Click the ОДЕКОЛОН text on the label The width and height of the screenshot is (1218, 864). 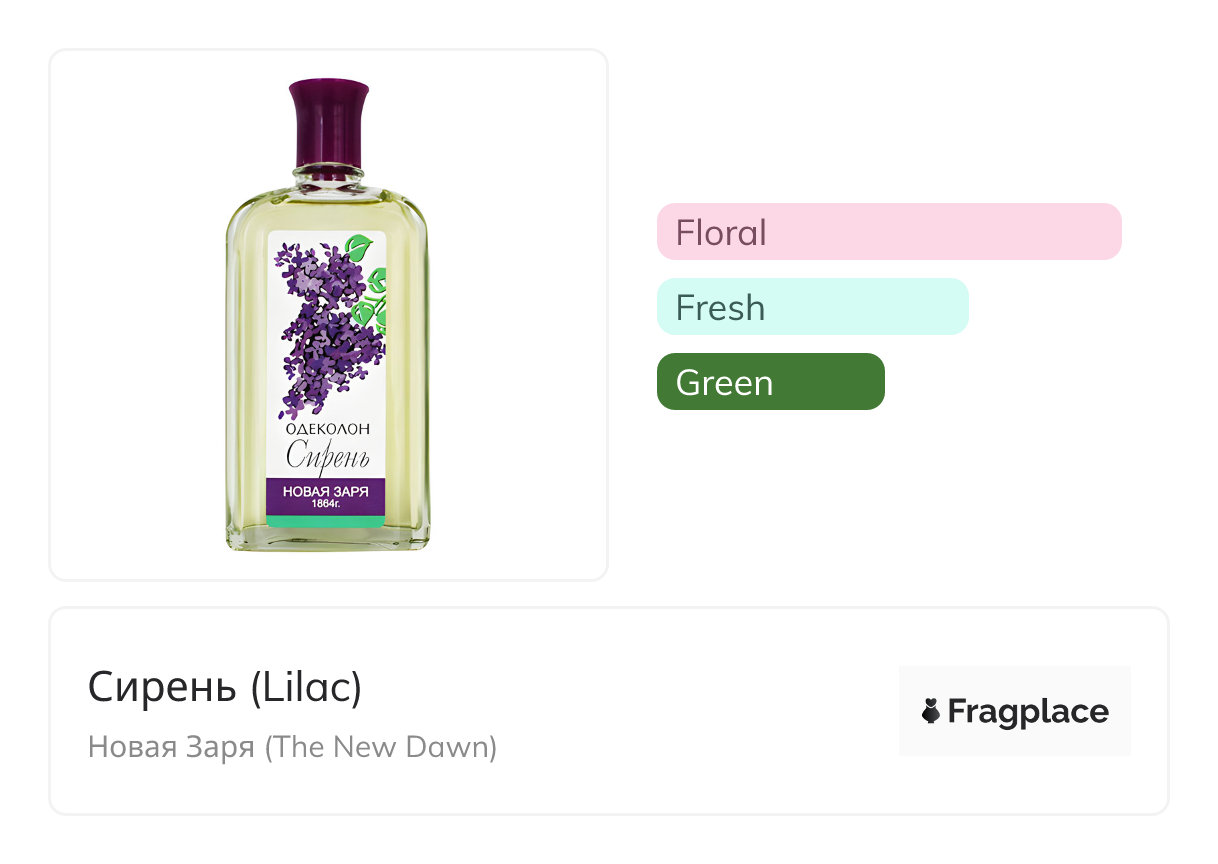click(x=327, y=428)
